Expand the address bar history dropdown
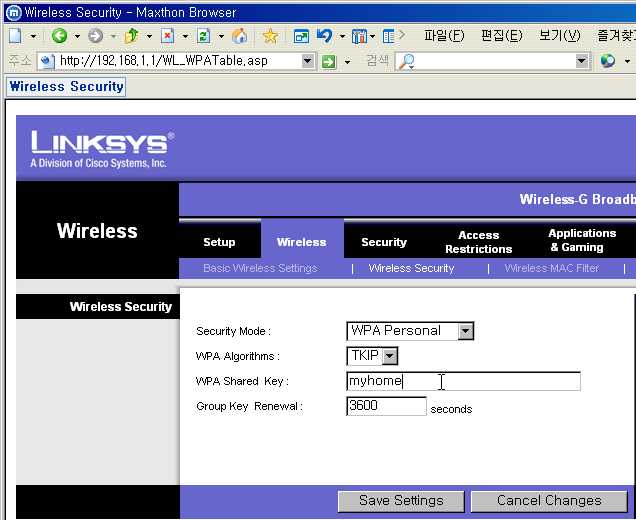 click(x=308, y=61)
